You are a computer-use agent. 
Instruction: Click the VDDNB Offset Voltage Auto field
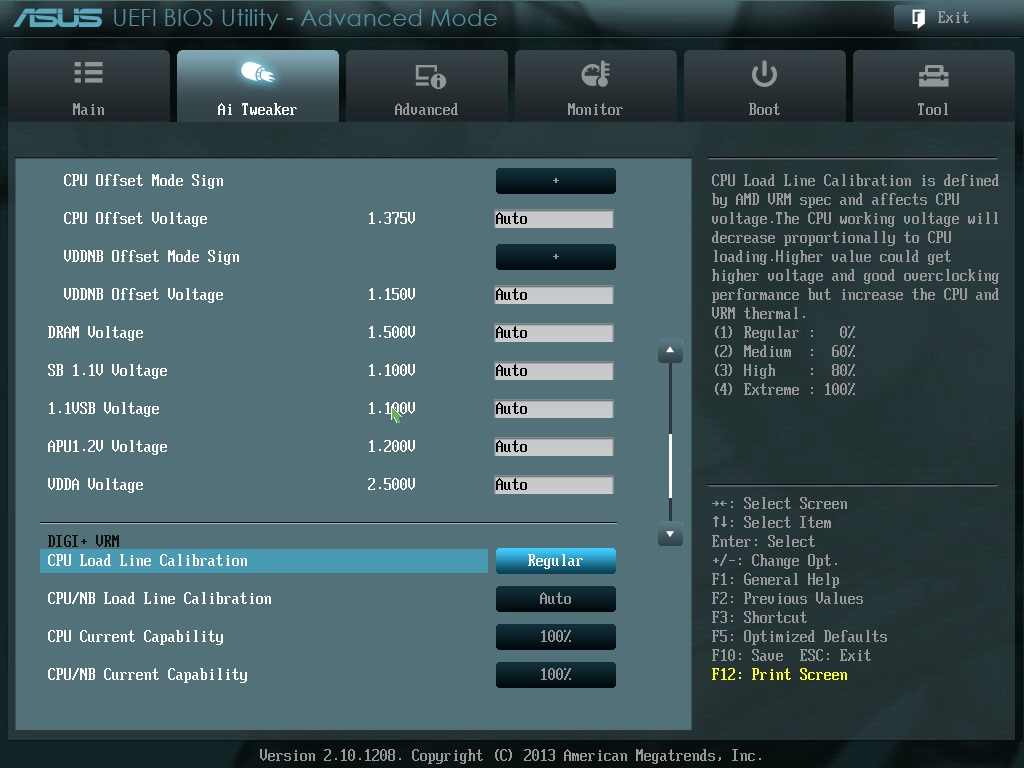[x=554, y=295]
